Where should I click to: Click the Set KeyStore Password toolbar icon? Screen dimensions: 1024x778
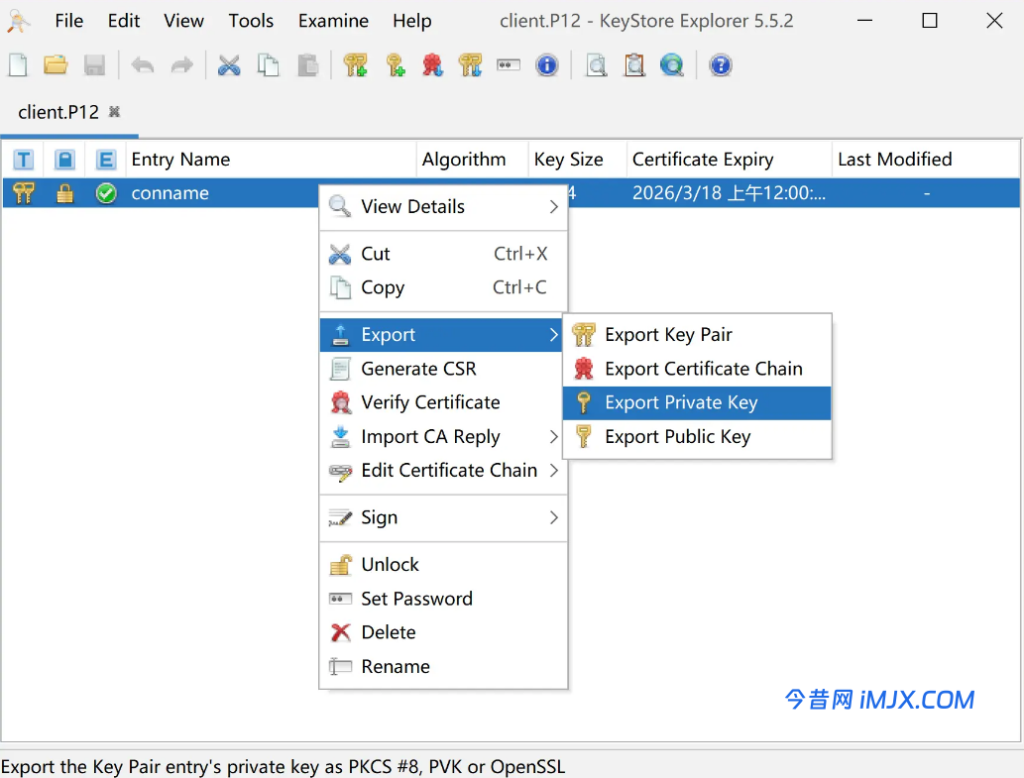(x=508, y=65)
